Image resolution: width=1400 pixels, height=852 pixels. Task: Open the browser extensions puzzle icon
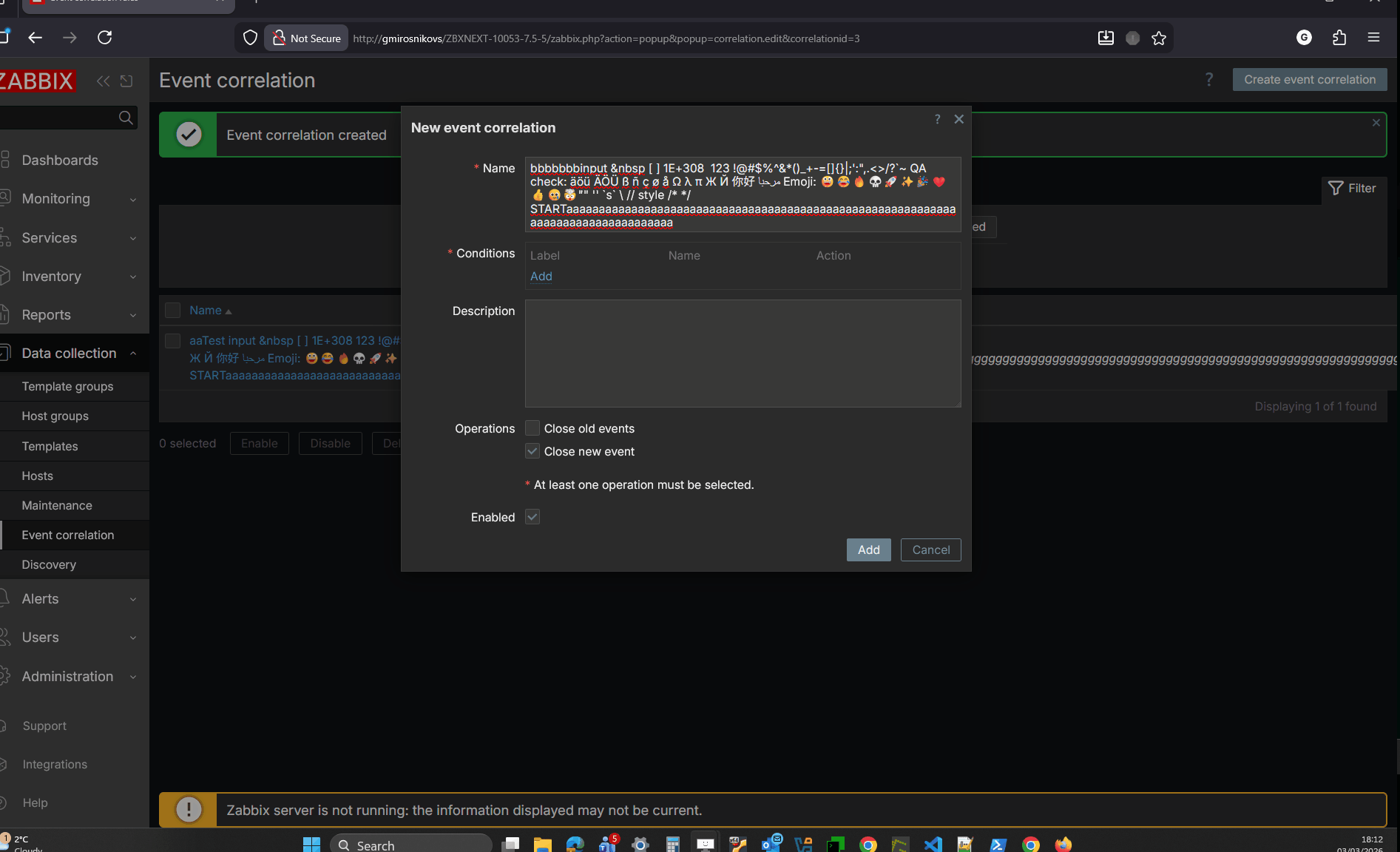(x=1339, y=38)
